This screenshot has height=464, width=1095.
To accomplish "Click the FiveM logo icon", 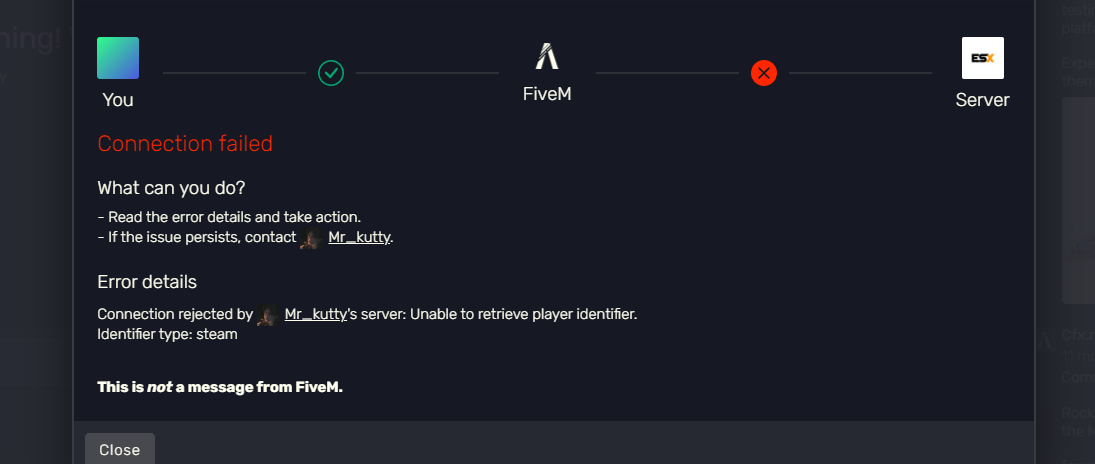I will (x=546, y=57).
